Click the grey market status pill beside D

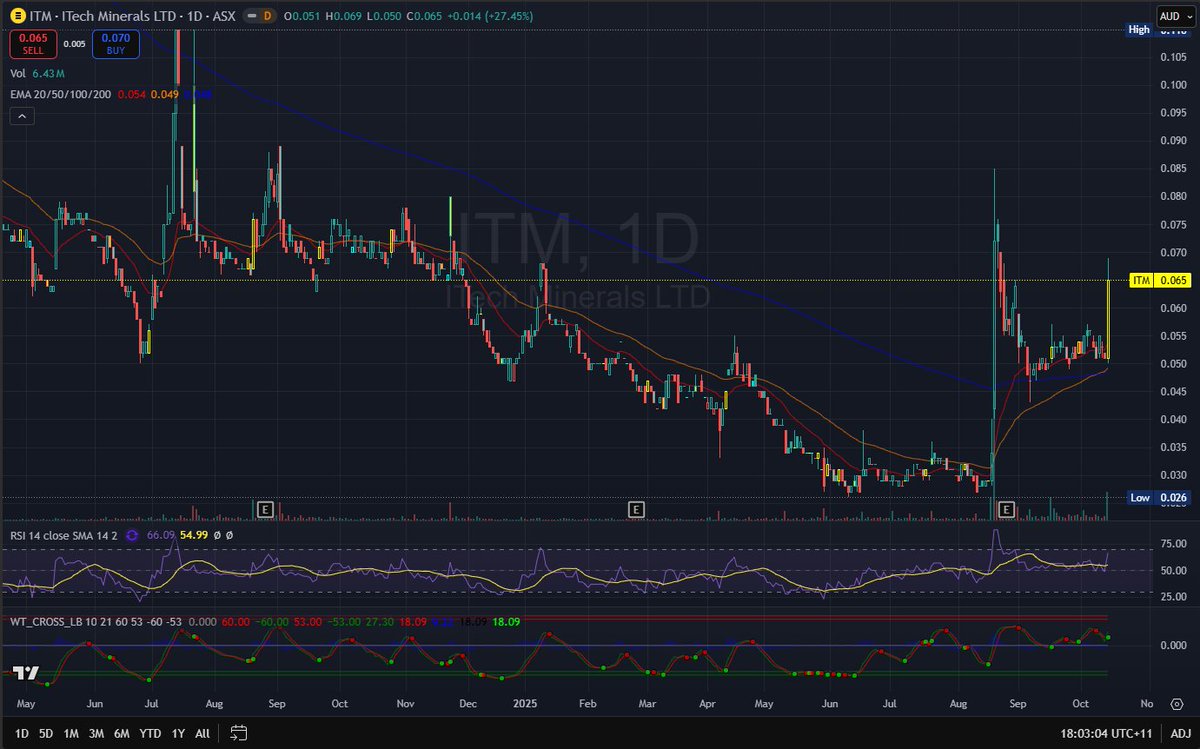coord(253,17)
